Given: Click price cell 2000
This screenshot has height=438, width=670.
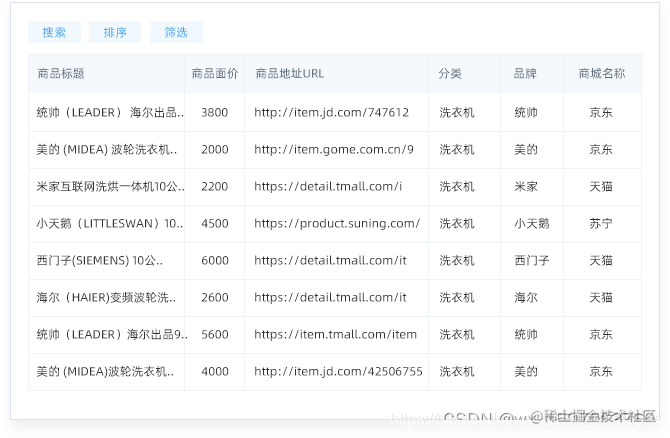Looking at the screenshot, I should click(215, 150).
